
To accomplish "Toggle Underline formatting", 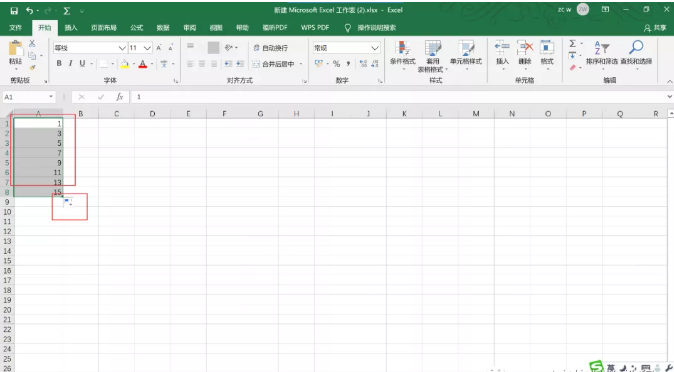I will click(x=82, y=64).
